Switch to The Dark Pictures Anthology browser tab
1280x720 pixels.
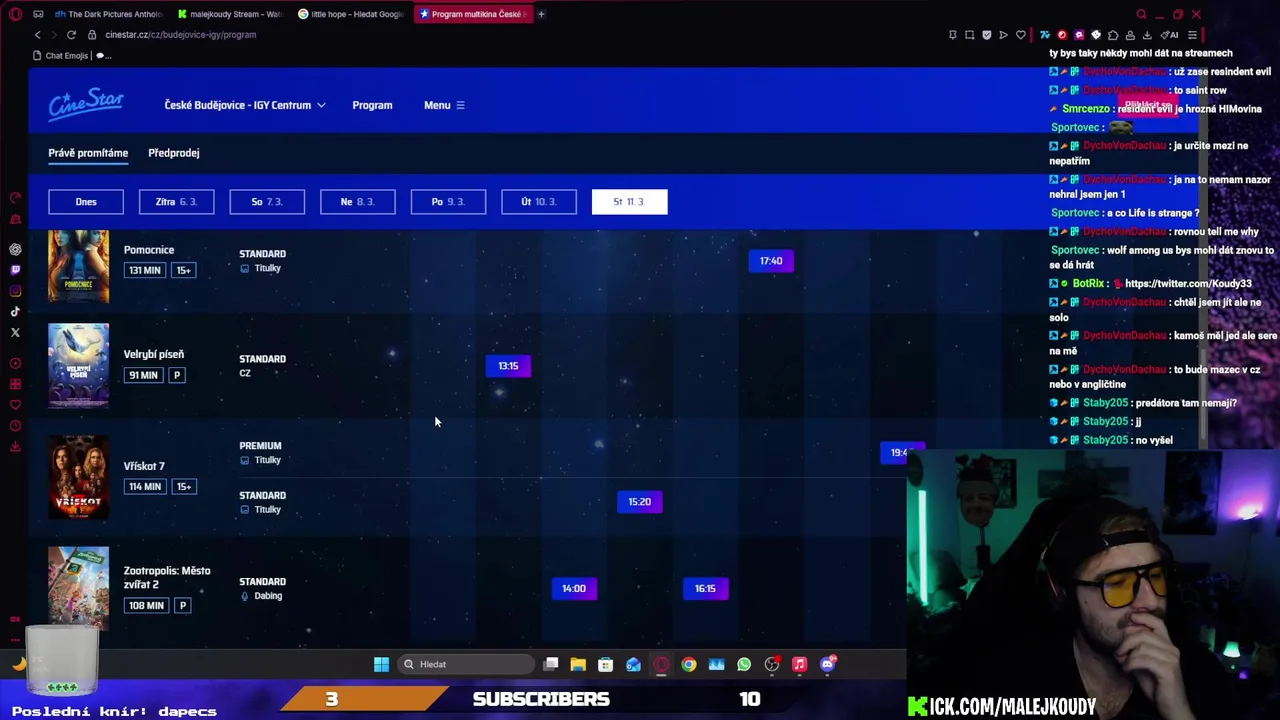pyautogui.click(x=108, y=14)
